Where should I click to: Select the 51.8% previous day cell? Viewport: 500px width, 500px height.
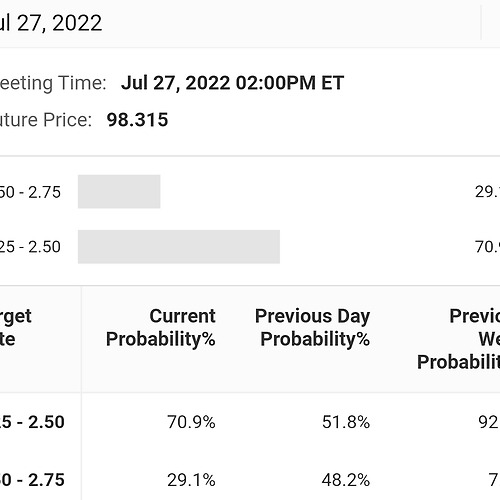(x=346, y=422)
